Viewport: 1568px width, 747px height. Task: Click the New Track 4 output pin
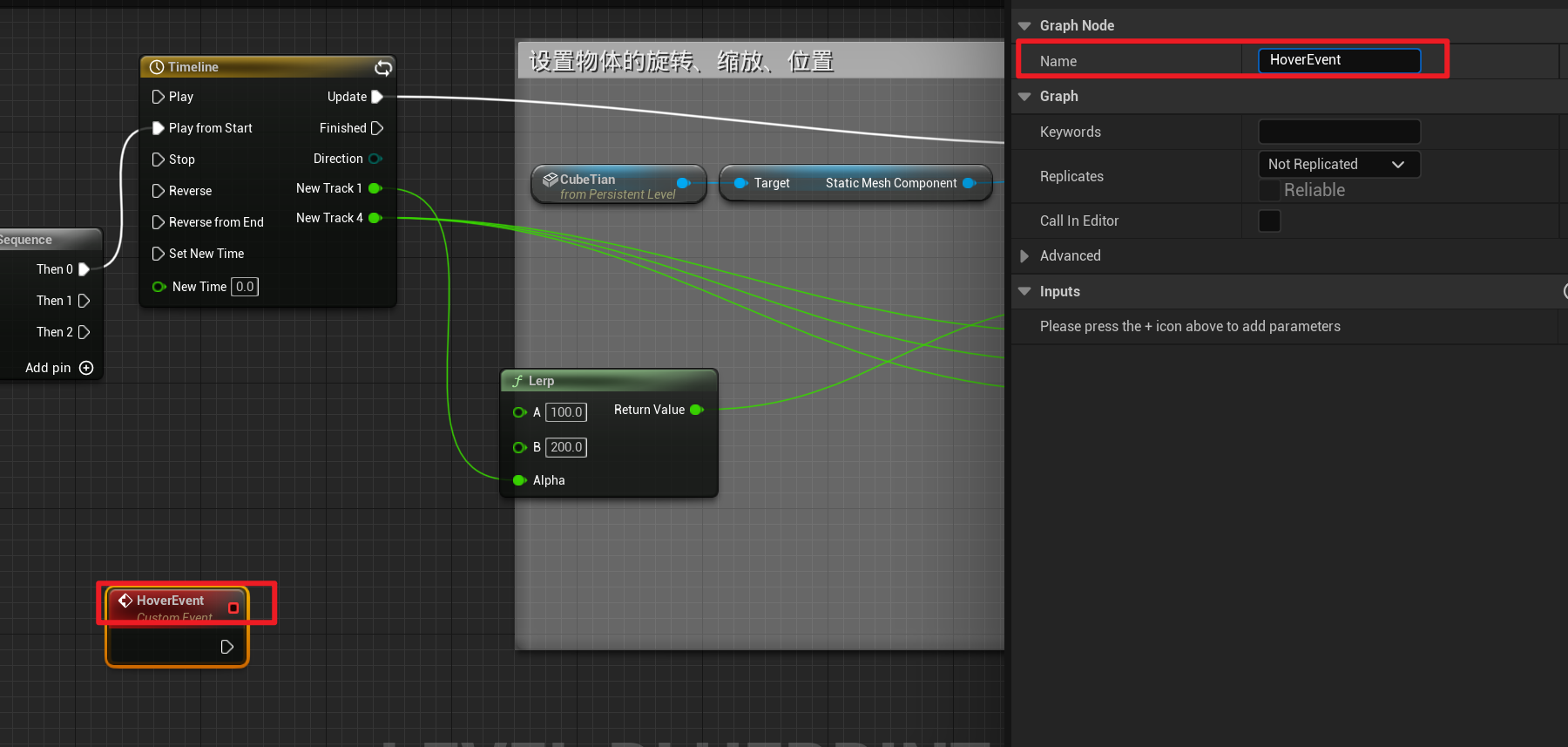coord(375,218)
